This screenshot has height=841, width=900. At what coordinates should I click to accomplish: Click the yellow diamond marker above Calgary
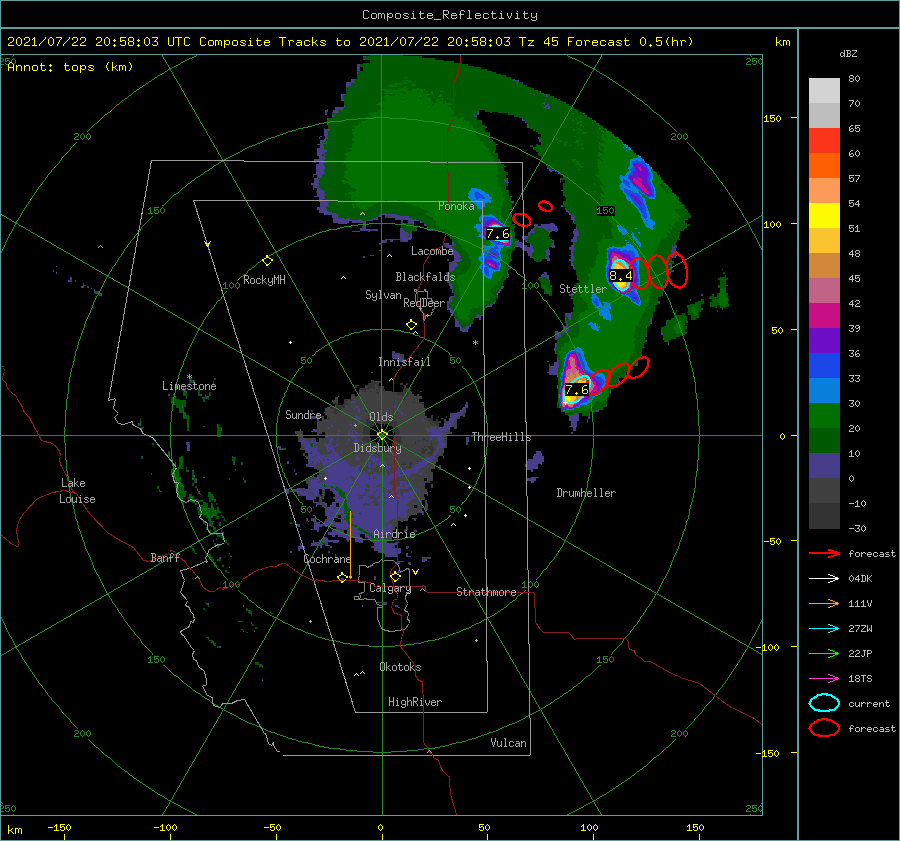point(395,576)
